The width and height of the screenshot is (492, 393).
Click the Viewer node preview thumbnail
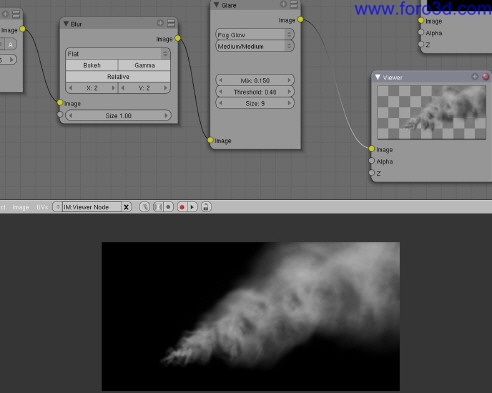431,112
